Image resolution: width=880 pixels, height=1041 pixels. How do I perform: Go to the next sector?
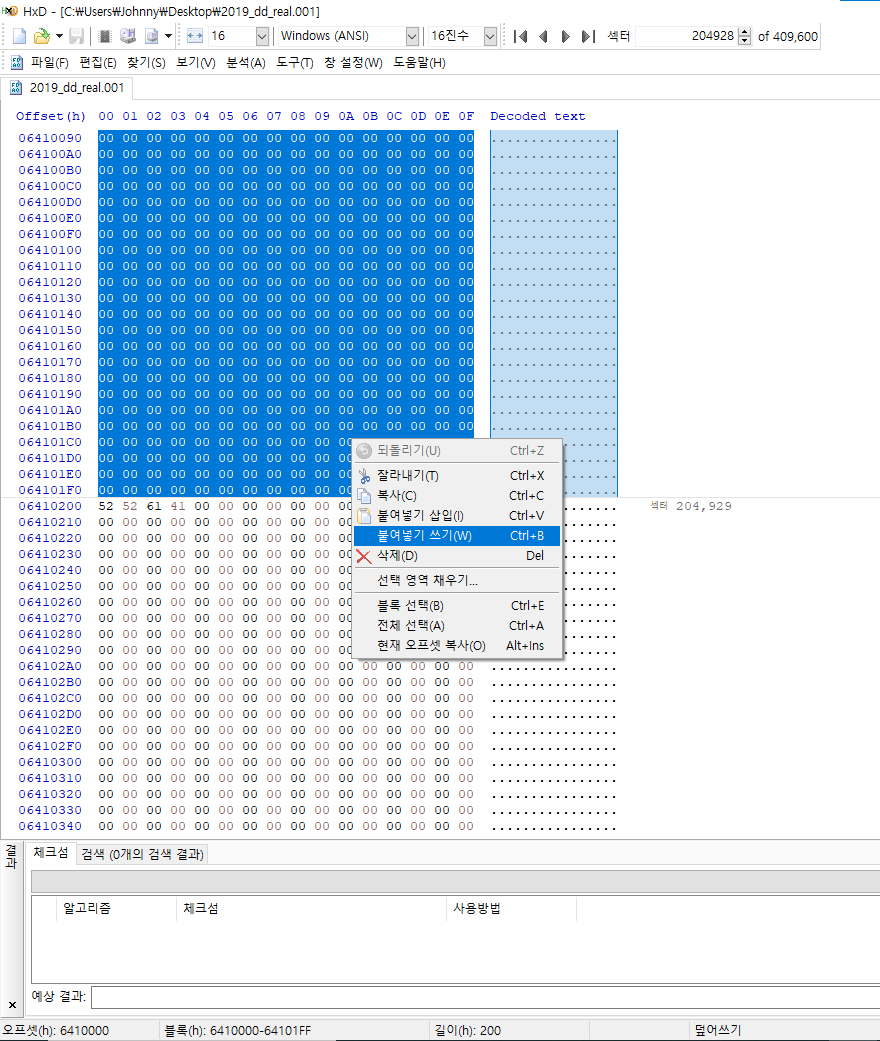(x=565, y=36)
